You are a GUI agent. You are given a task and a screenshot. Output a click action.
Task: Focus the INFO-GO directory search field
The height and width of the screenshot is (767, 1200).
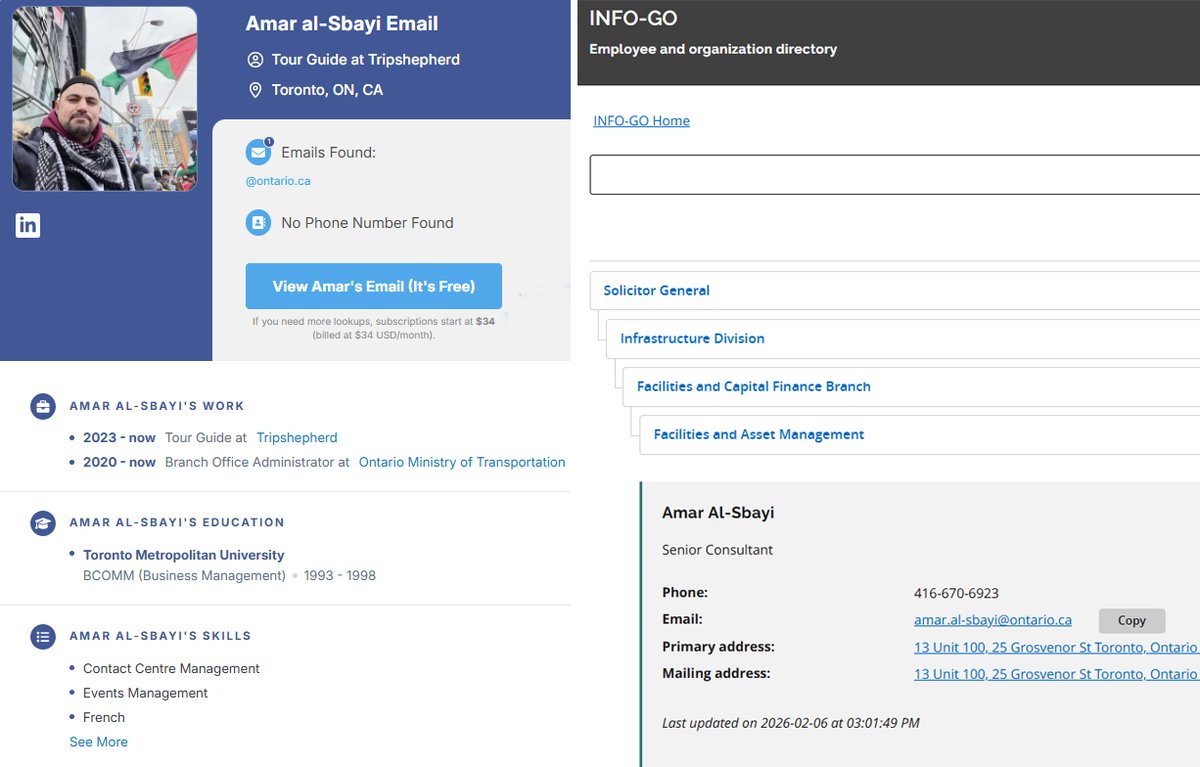[895, 174]
